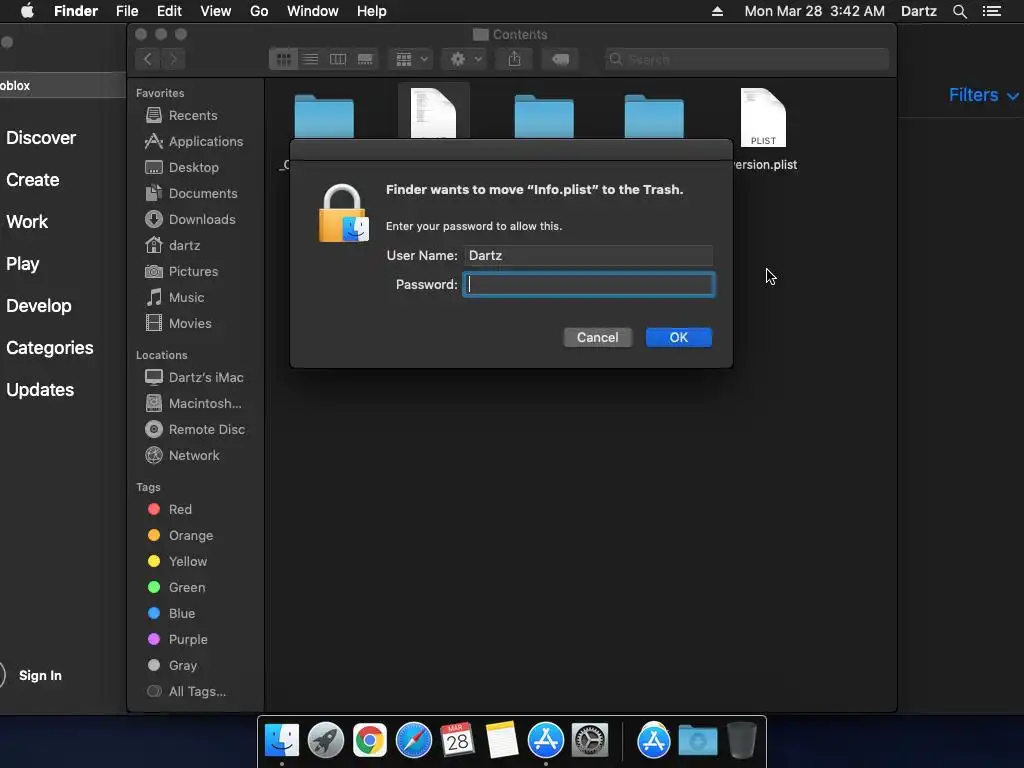The width and height of the screenshot is (1024, 768).
Task: Open the Go menu
Action: [259, 11]
